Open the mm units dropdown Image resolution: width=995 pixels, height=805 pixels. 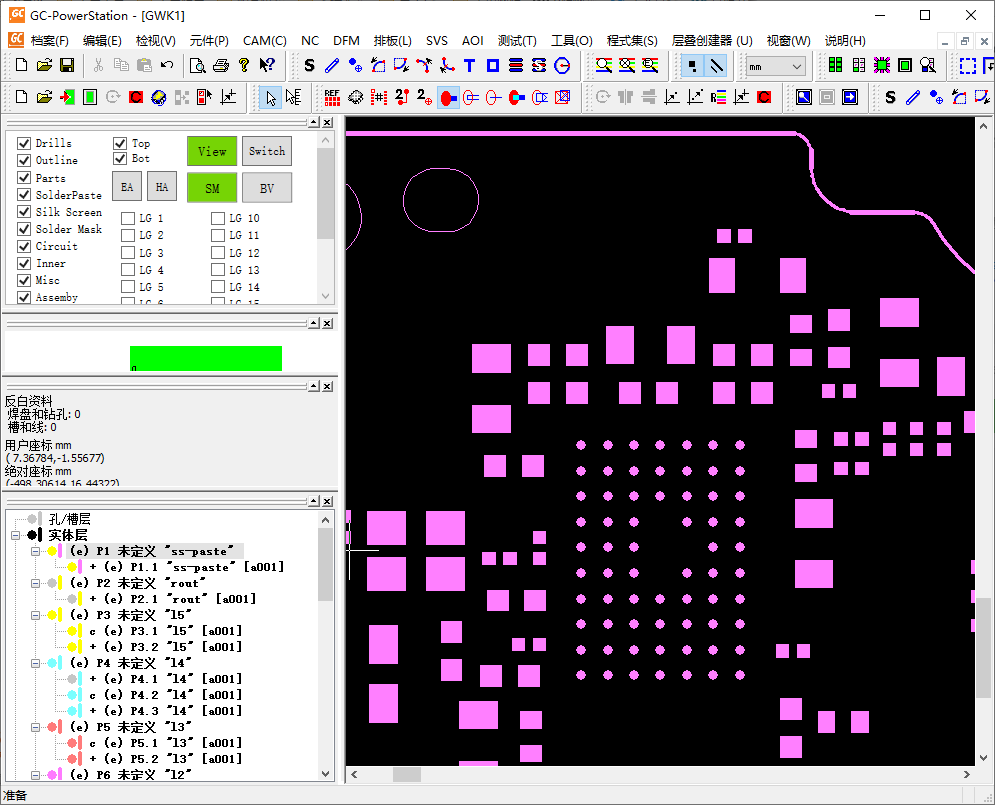[x=775, y=66]
